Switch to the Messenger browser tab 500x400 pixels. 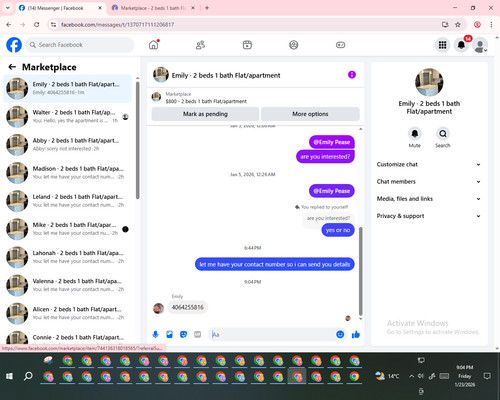60,8
